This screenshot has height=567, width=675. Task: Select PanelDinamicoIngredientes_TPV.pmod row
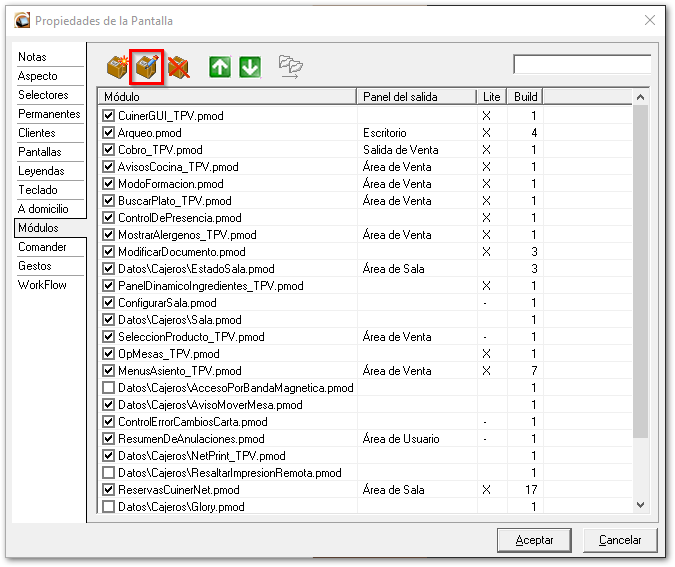coord(365,285)
